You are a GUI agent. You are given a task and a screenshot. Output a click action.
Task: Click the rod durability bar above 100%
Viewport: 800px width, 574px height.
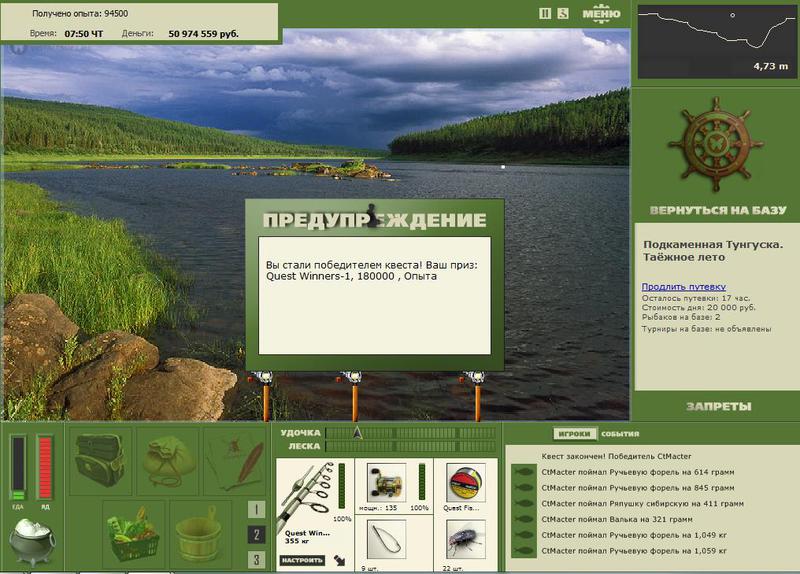coord(342,485)
